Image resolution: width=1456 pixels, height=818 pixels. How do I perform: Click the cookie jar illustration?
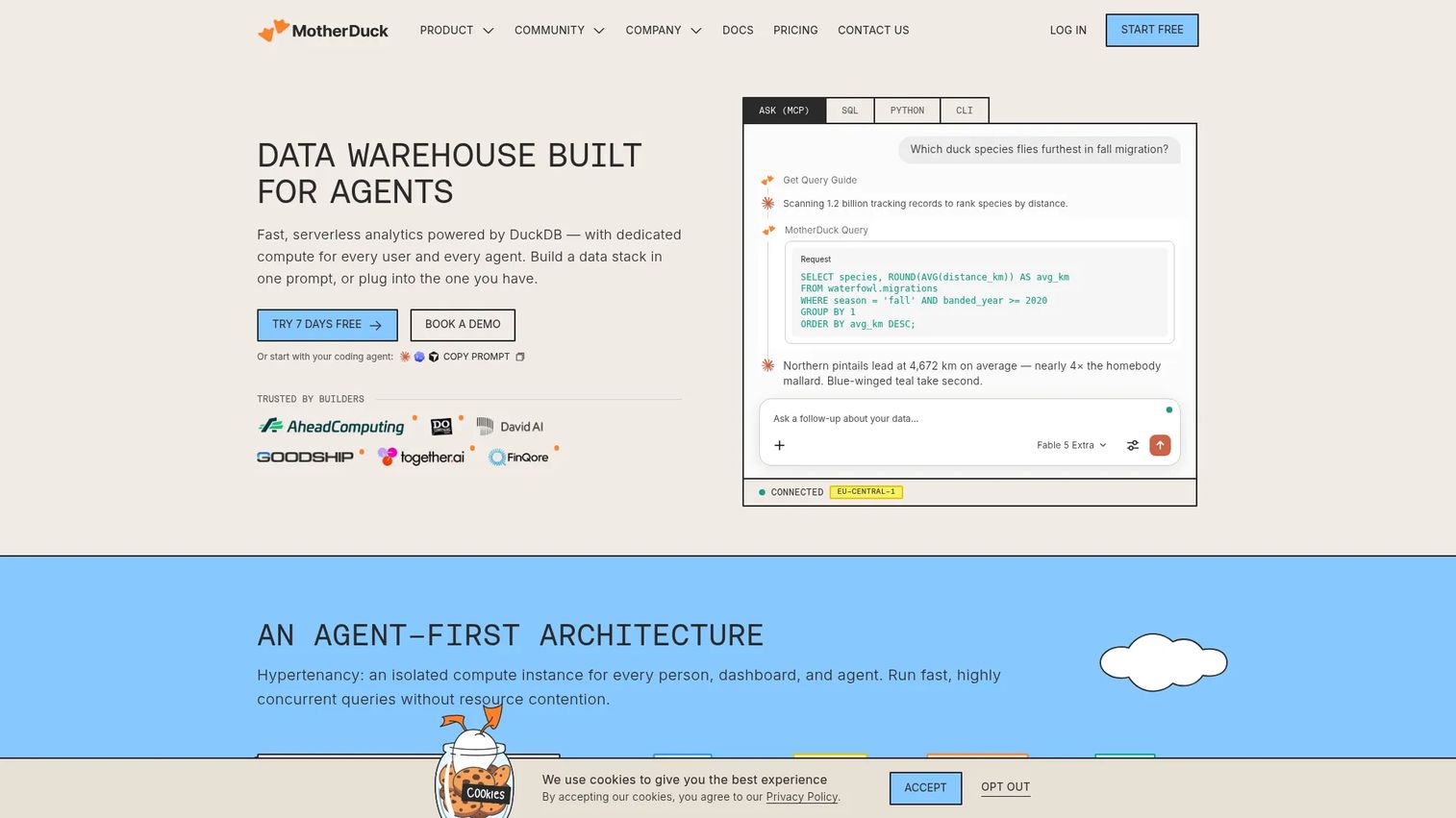(474, 764)
